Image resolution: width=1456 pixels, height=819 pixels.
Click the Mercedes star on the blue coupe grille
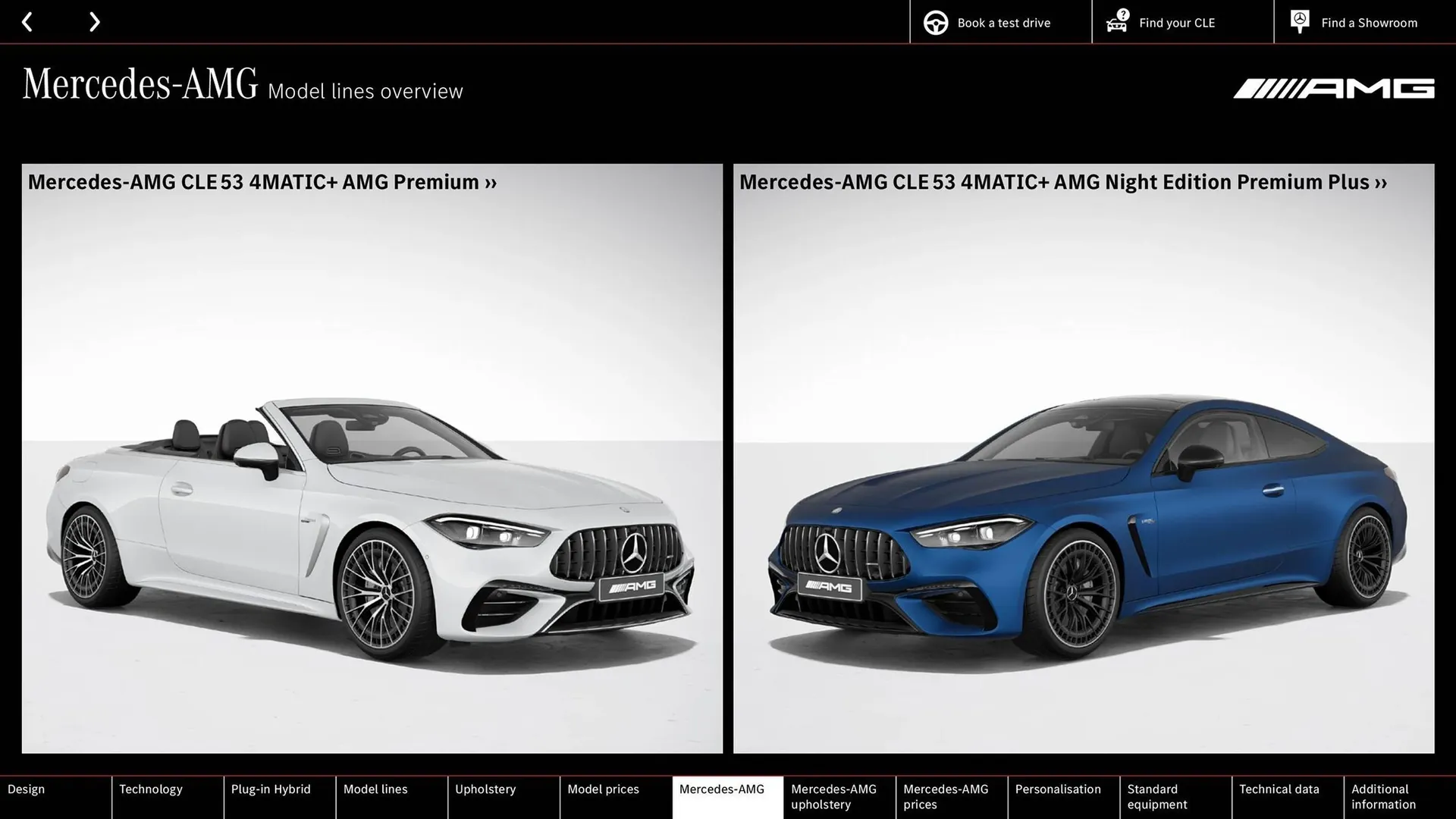[825, 549]
